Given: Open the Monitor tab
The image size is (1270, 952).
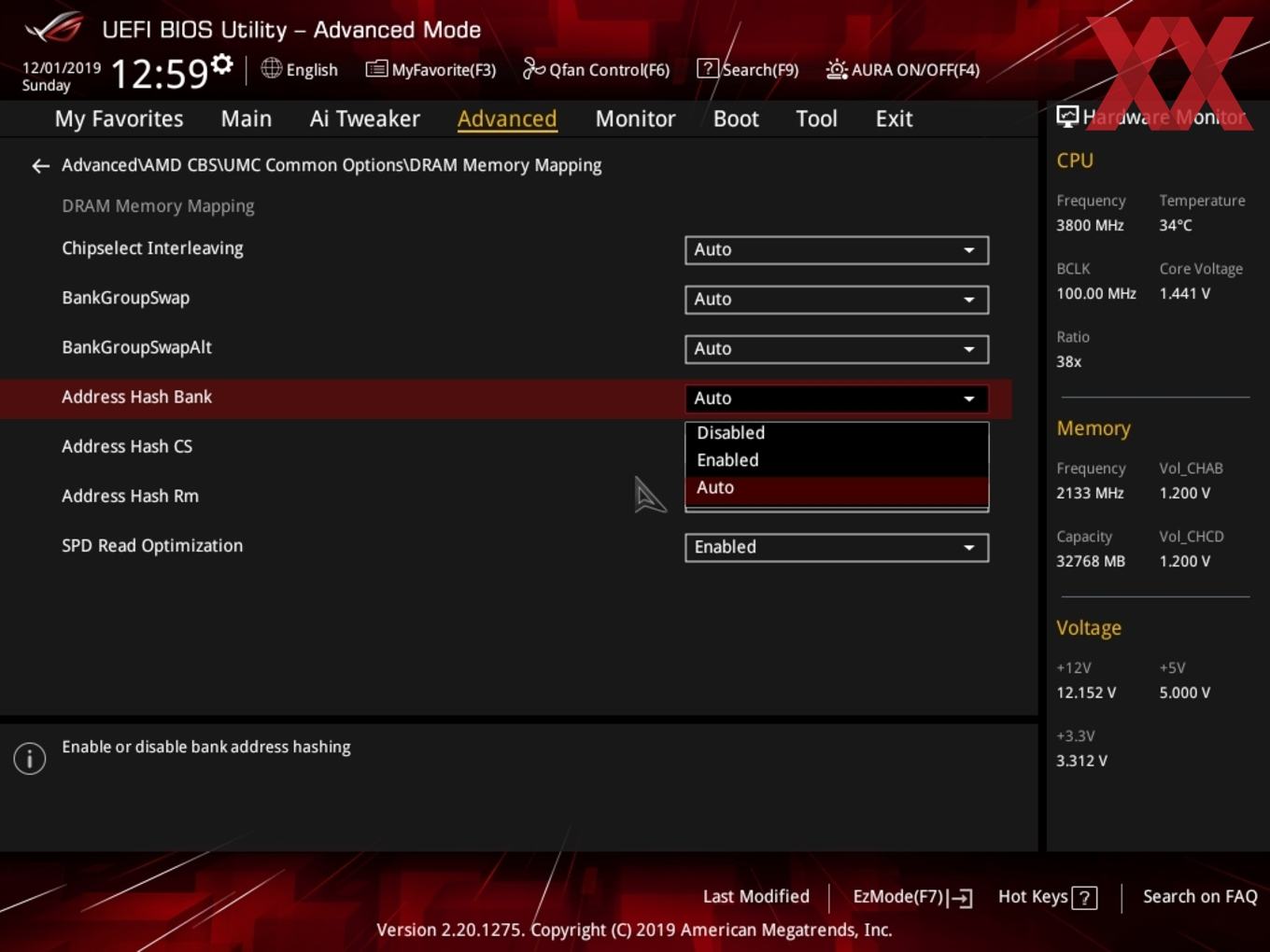Looking at the screenshot, I should click(x=635, y=119).
